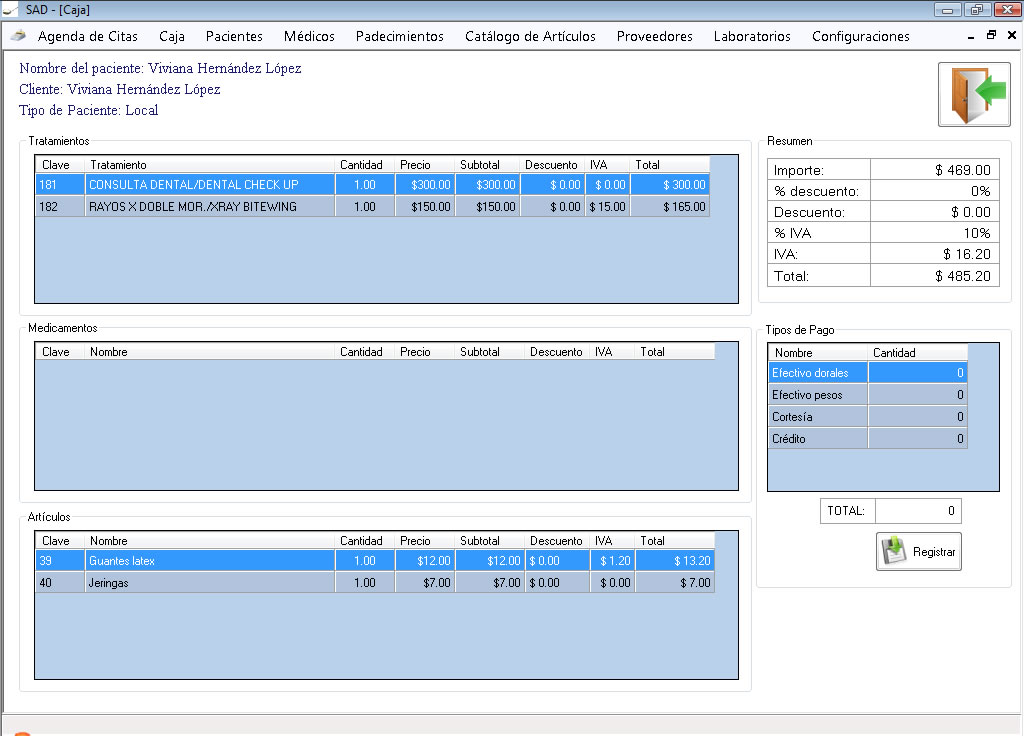Click clave 39 in Artículos
This screenshot has height=736, width=1024.
click(60, 561)
